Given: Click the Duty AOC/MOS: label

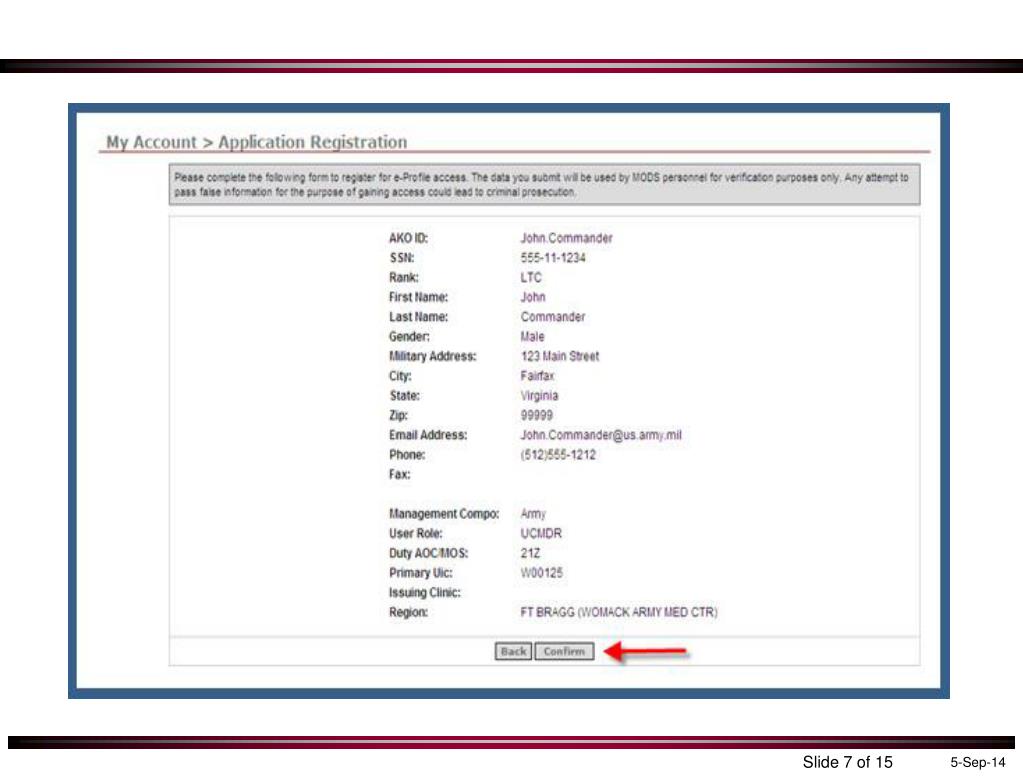Looking at the screenshot, I should click(x=429, y=553).
